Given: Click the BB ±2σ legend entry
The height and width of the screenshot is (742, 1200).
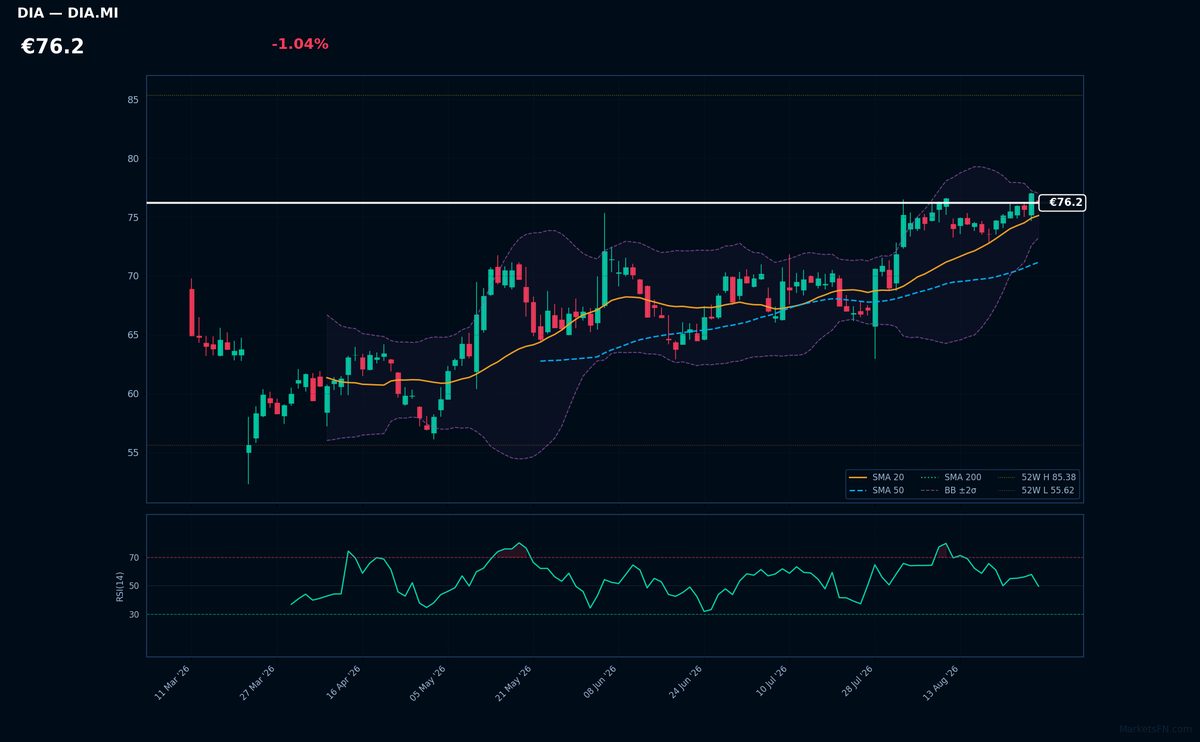Looking at the screenshot, I should [x=948, y=491].
